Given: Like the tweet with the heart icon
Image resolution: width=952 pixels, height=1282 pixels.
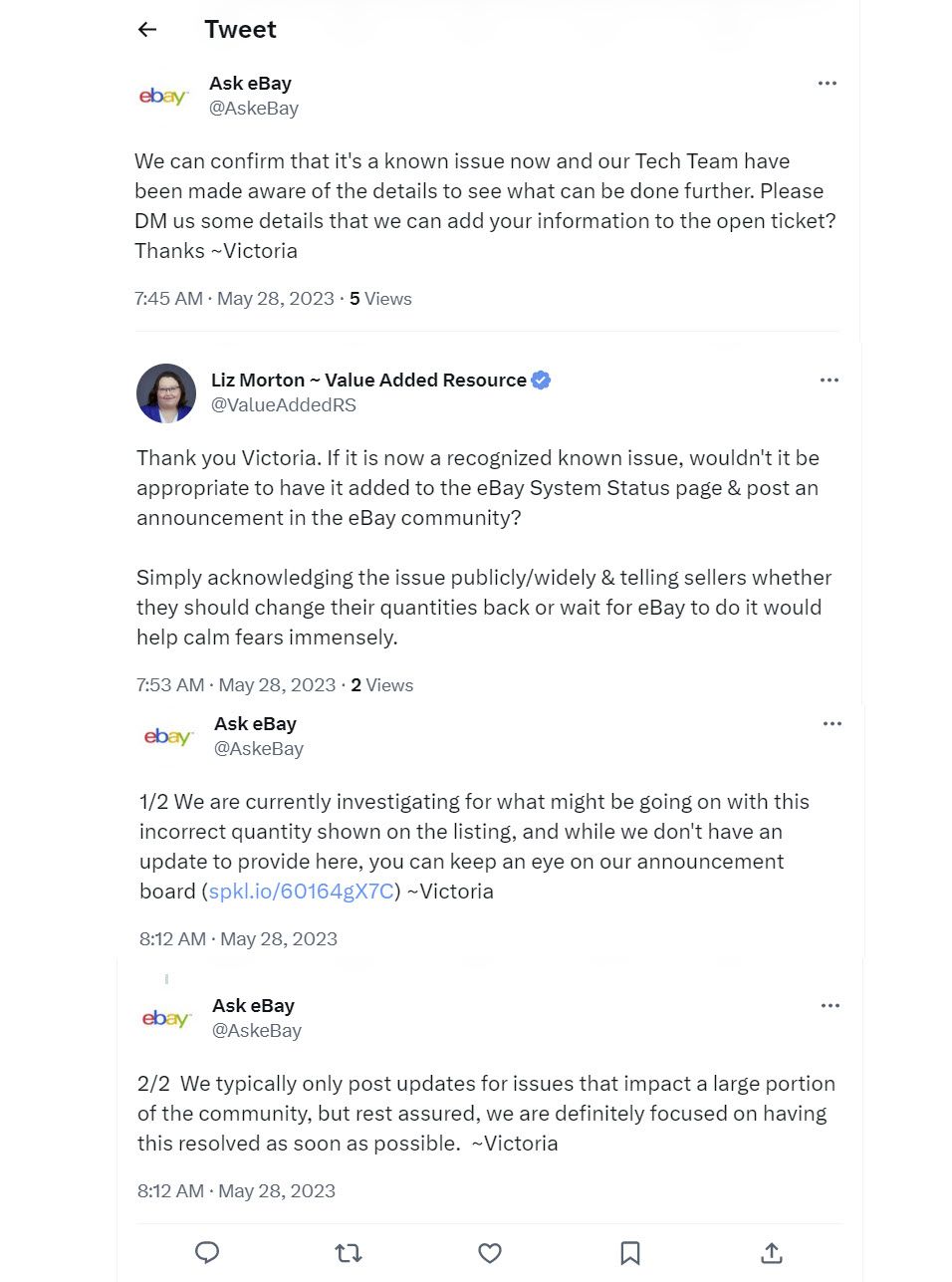Looking at the screenshot, I should tap(490, 1253).
